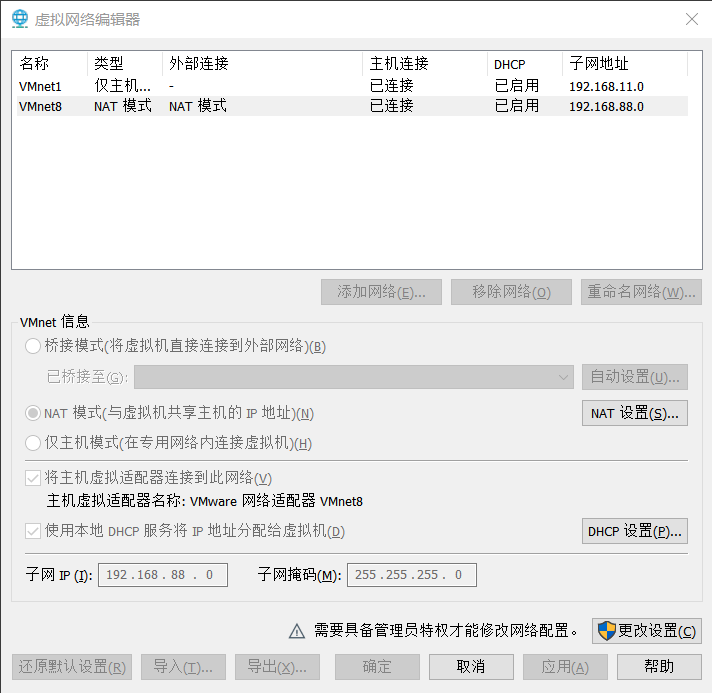Click the 主机连接 column header
Screen dimensions: 712x693
tap(425, 64)
